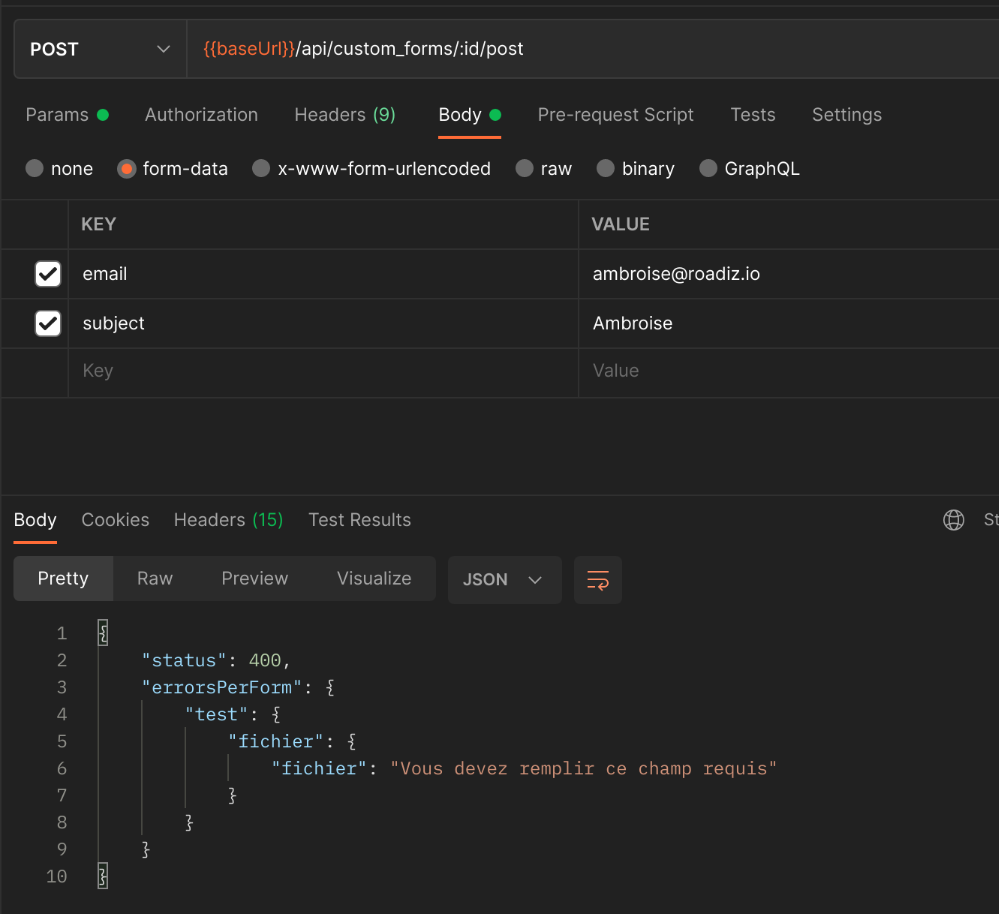Click the globe network information icon
999x914 pixels.
[x=953, y=520]
